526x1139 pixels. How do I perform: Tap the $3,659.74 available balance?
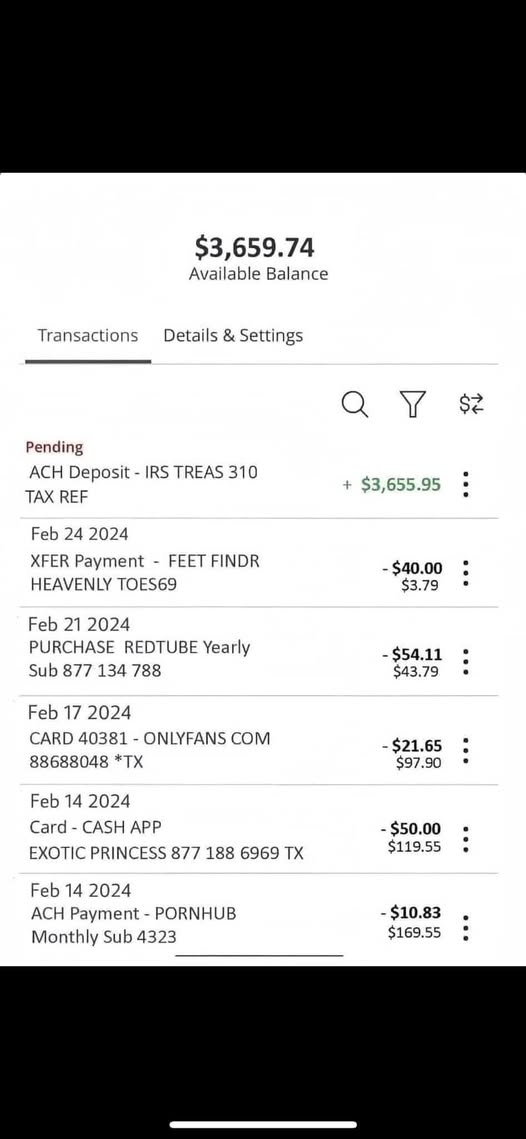click(254, 248)
